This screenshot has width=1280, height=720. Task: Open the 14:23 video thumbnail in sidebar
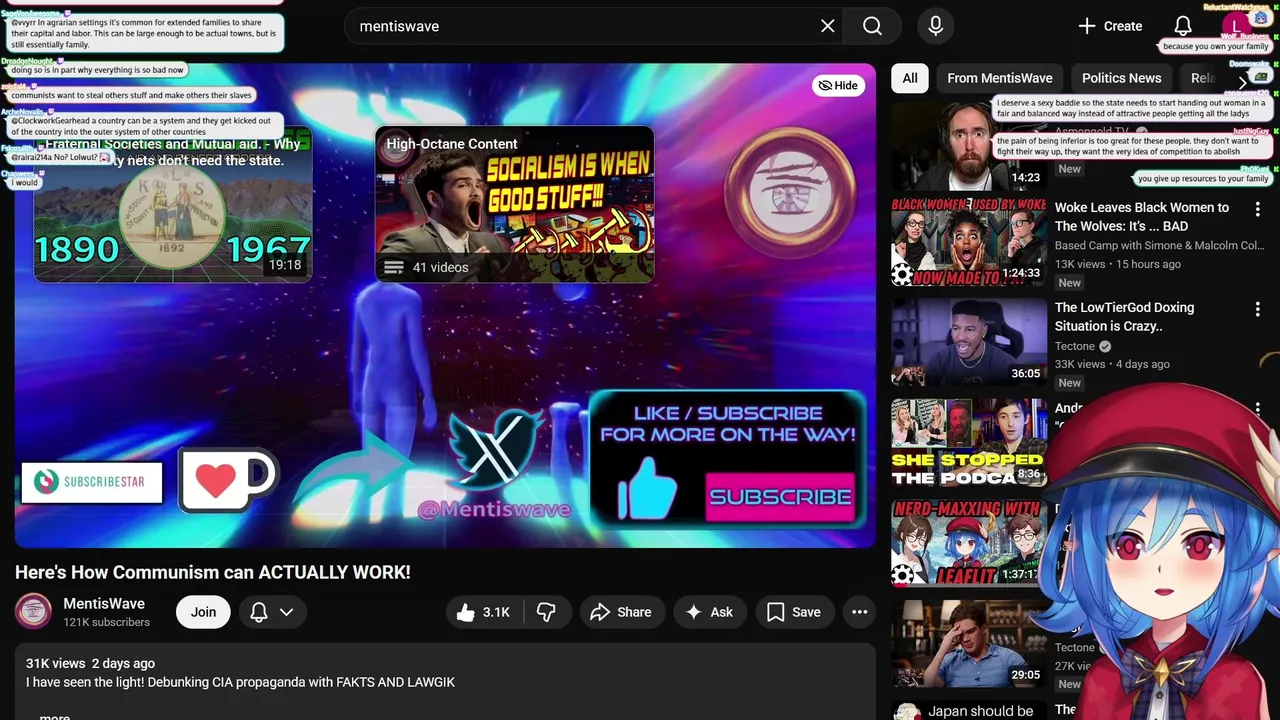pos(969,147)
